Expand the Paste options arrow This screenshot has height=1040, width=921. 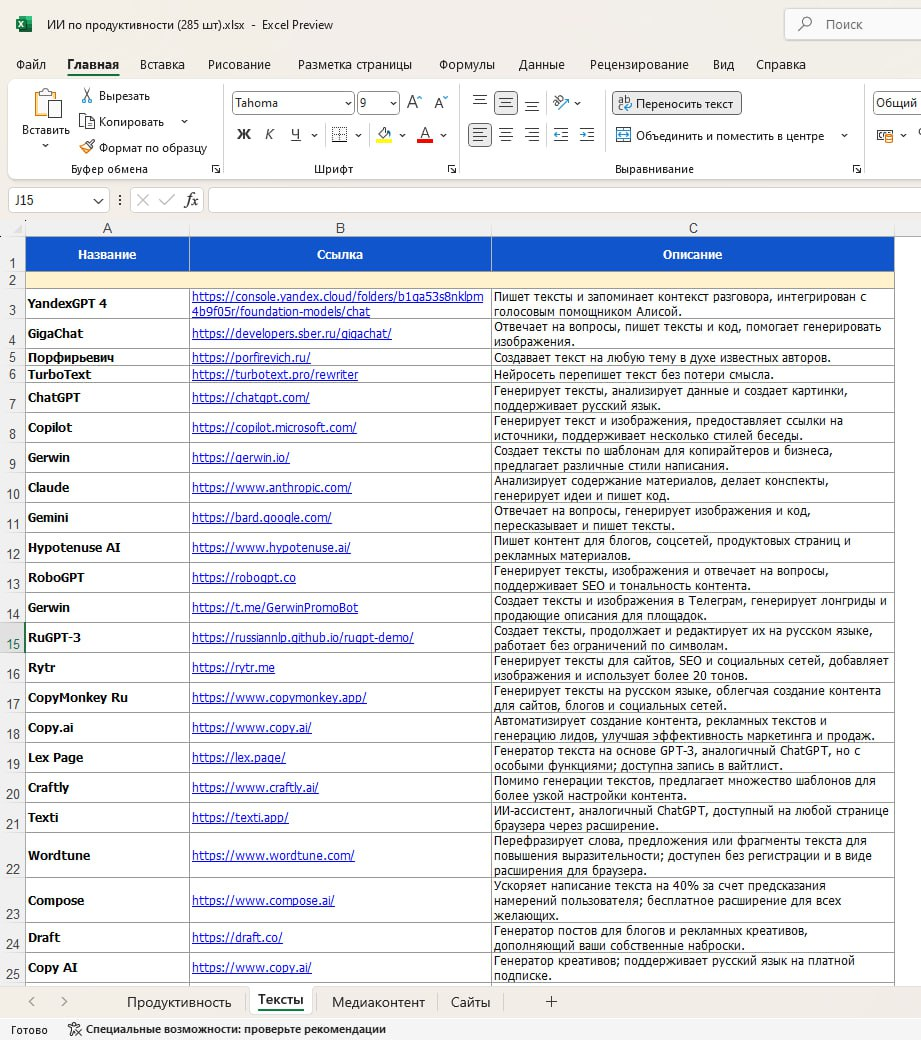click(x=45, y=145)
